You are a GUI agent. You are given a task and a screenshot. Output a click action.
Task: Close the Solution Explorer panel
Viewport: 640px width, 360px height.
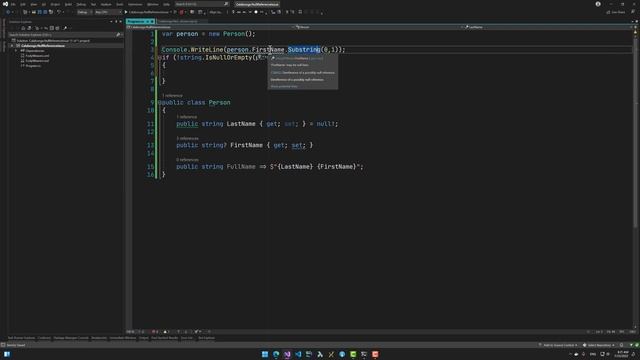[x=120, y=22]
